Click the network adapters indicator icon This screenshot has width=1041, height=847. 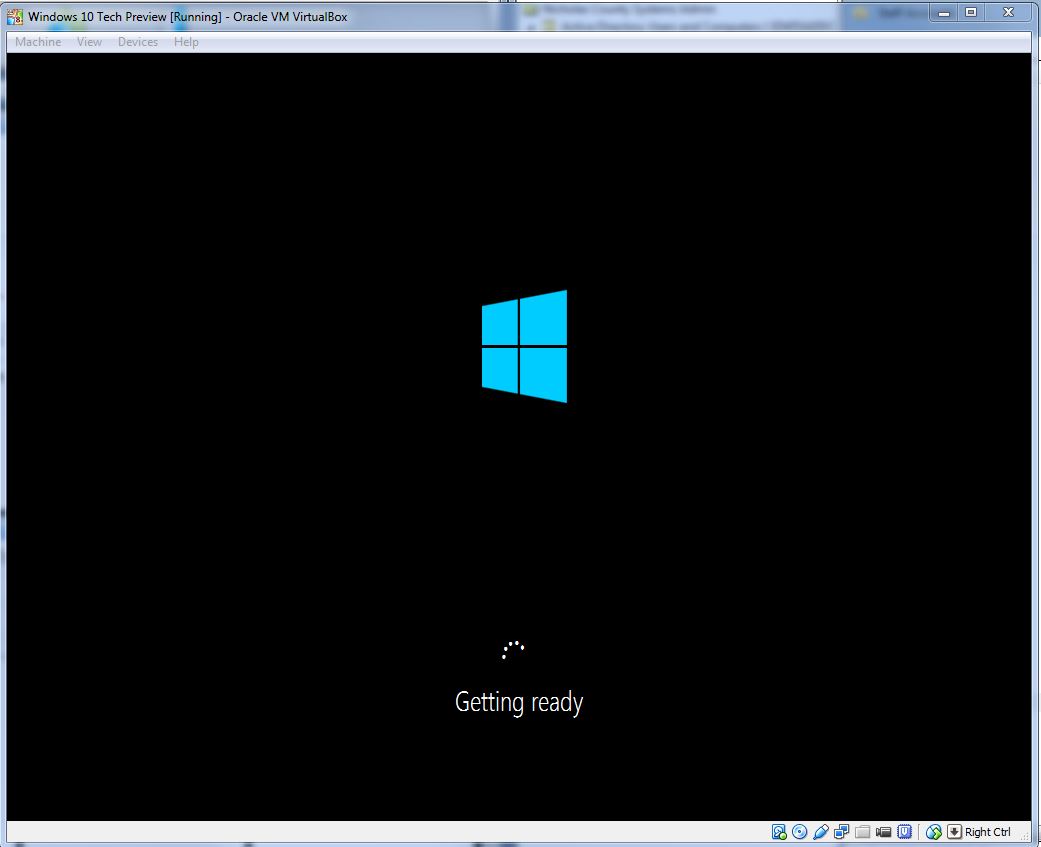pyautogui.click(x=842, y=832)
